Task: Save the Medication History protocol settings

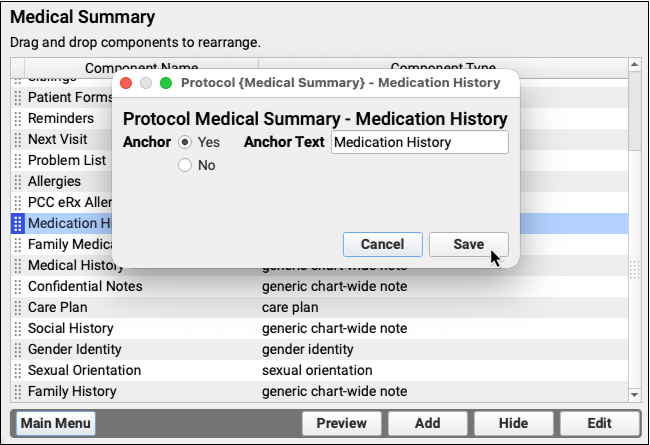Action: [468, 245]
